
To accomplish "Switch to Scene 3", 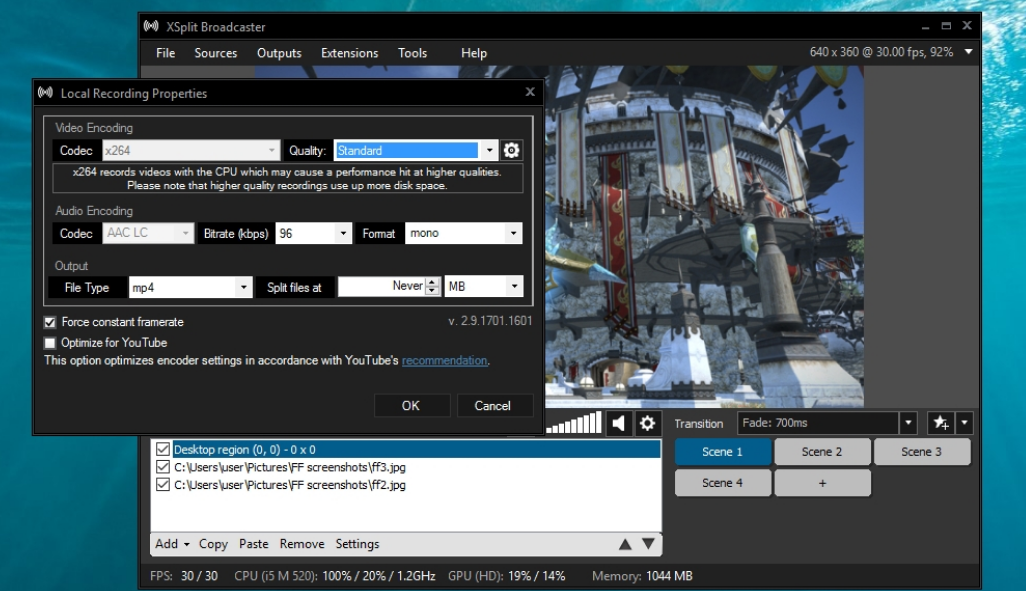I will 921,452.
